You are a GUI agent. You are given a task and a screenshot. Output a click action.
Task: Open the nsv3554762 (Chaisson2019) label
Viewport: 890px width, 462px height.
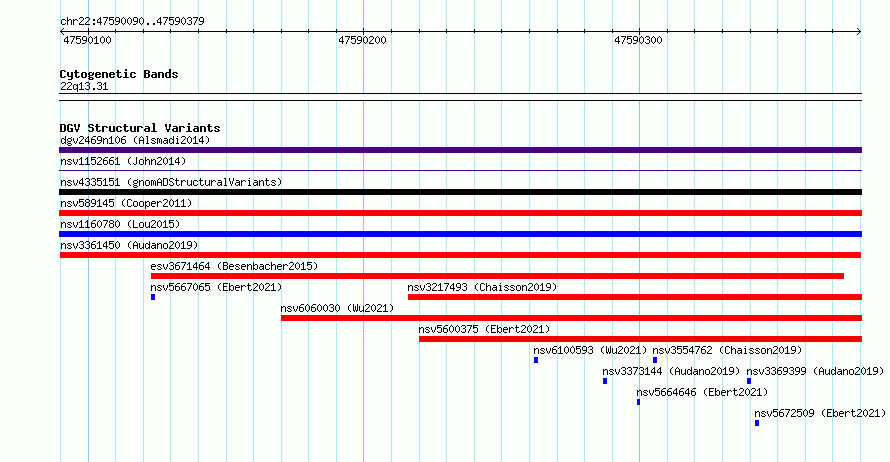click(x=727, y=350)
